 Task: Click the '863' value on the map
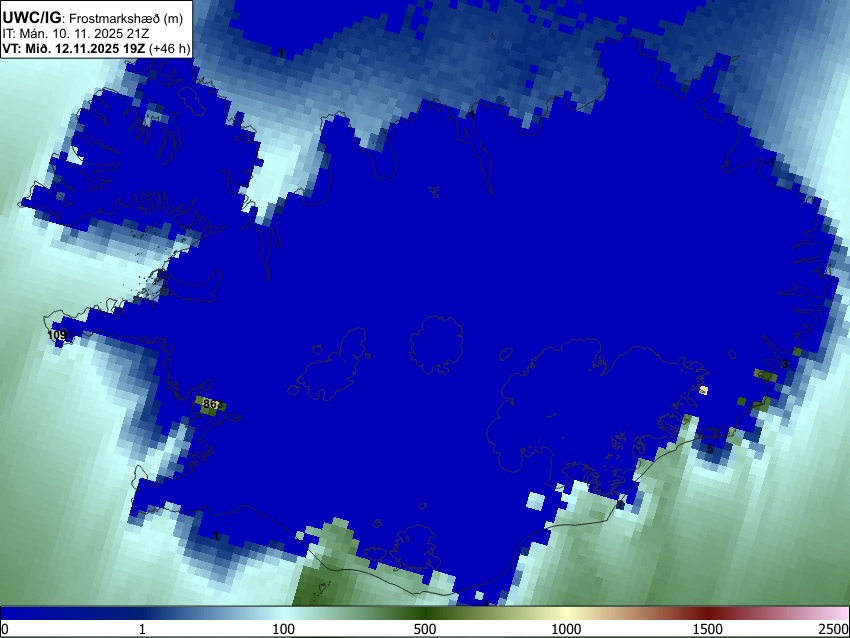click(213, 404)
